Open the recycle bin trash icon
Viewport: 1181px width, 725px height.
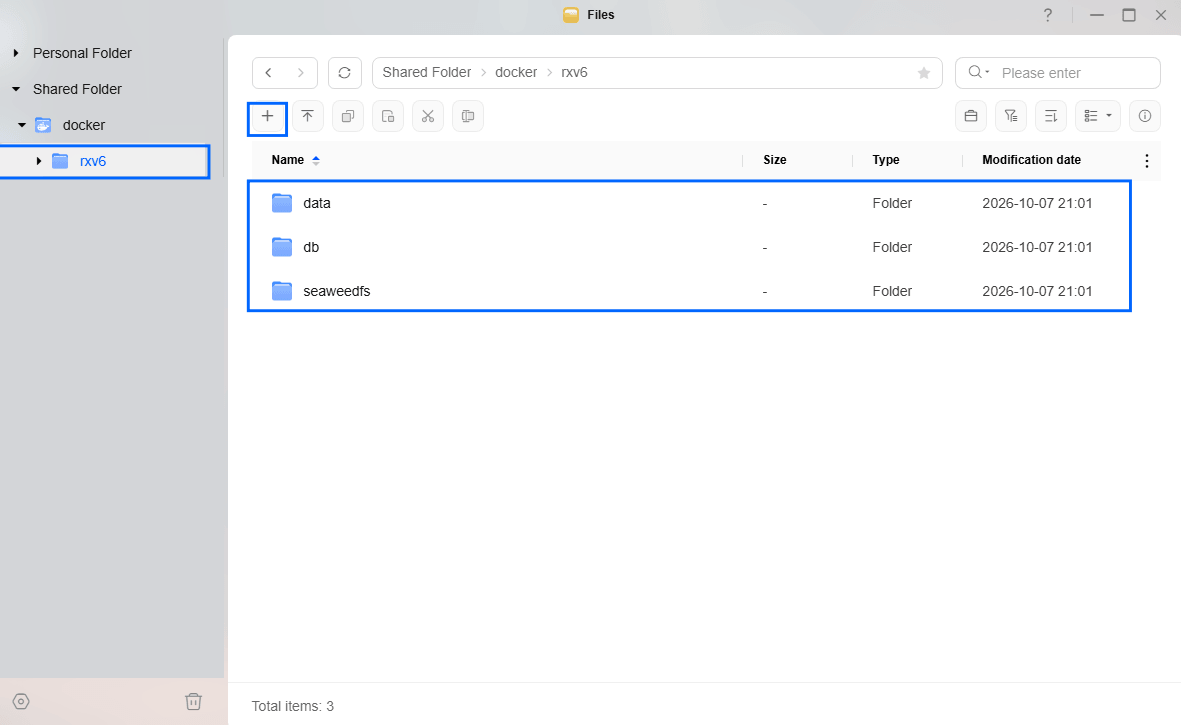[194, 702]
